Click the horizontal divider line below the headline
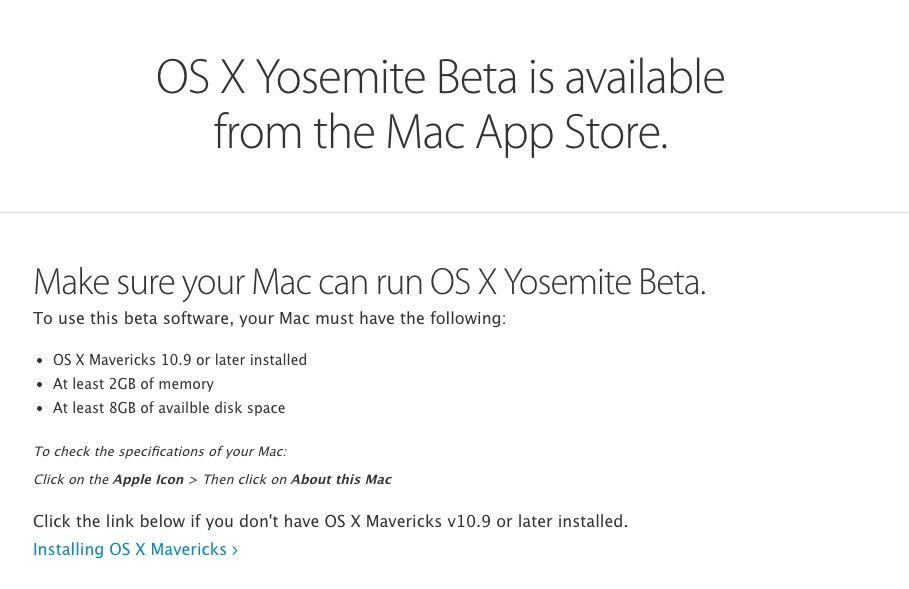The width and height of the screenshot is (909, 589). 454,212
